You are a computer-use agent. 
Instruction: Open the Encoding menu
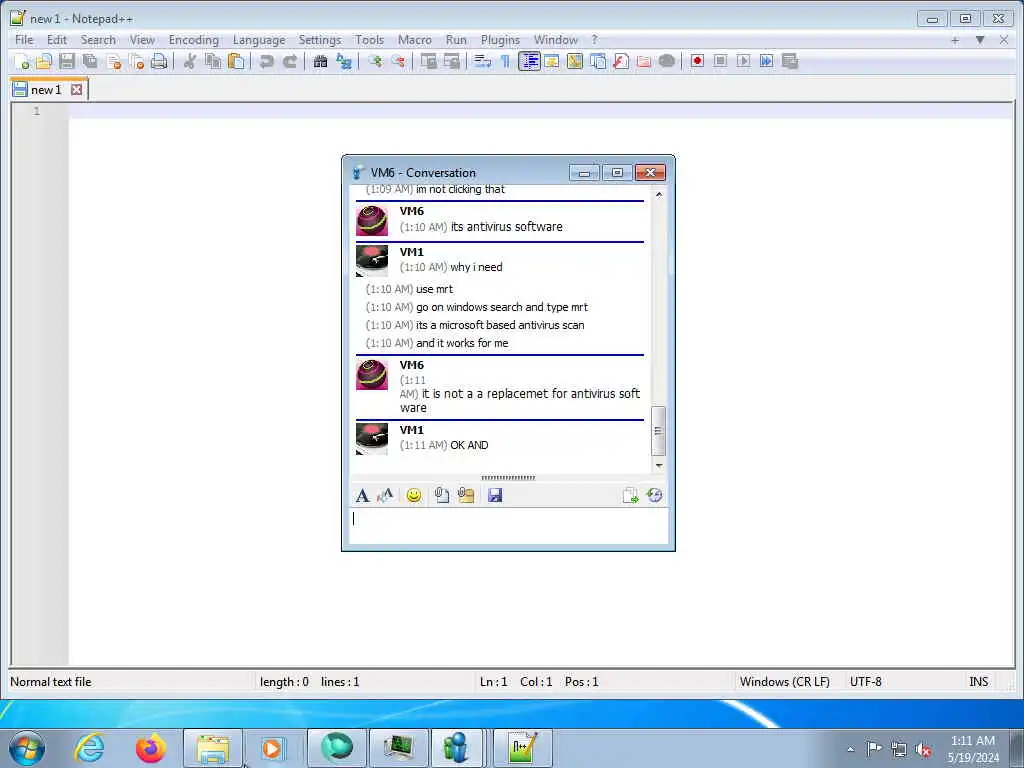194,40
